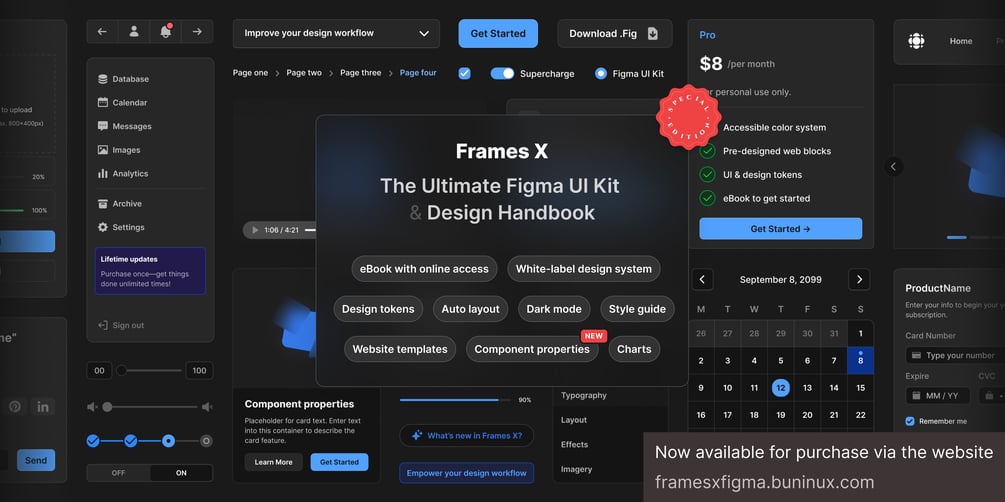This screenshot has height=502, width=1005.
Task: Select day 22 in the calendar
Action: click(x=860, y=415)
